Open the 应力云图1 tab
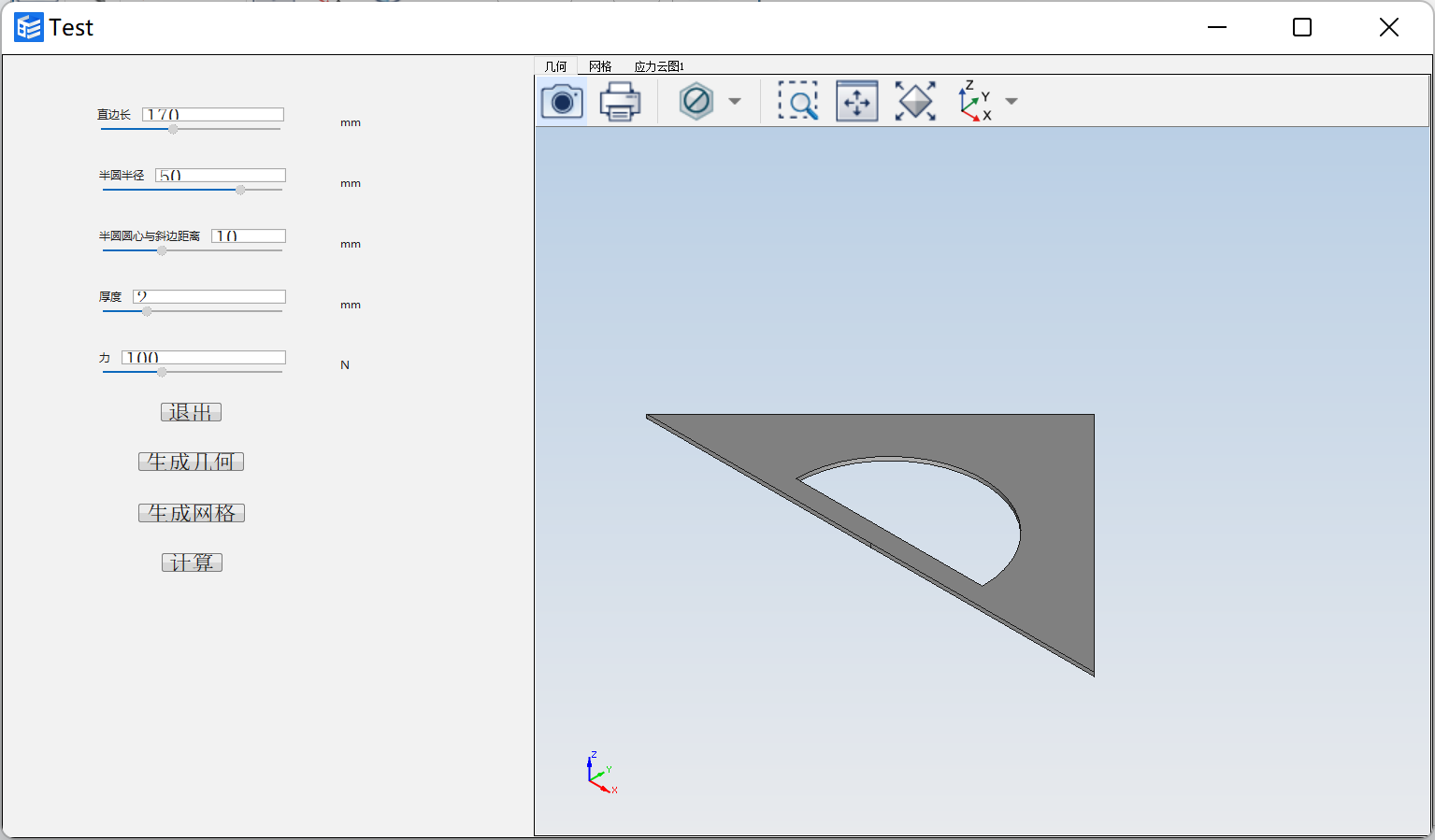 659,66
